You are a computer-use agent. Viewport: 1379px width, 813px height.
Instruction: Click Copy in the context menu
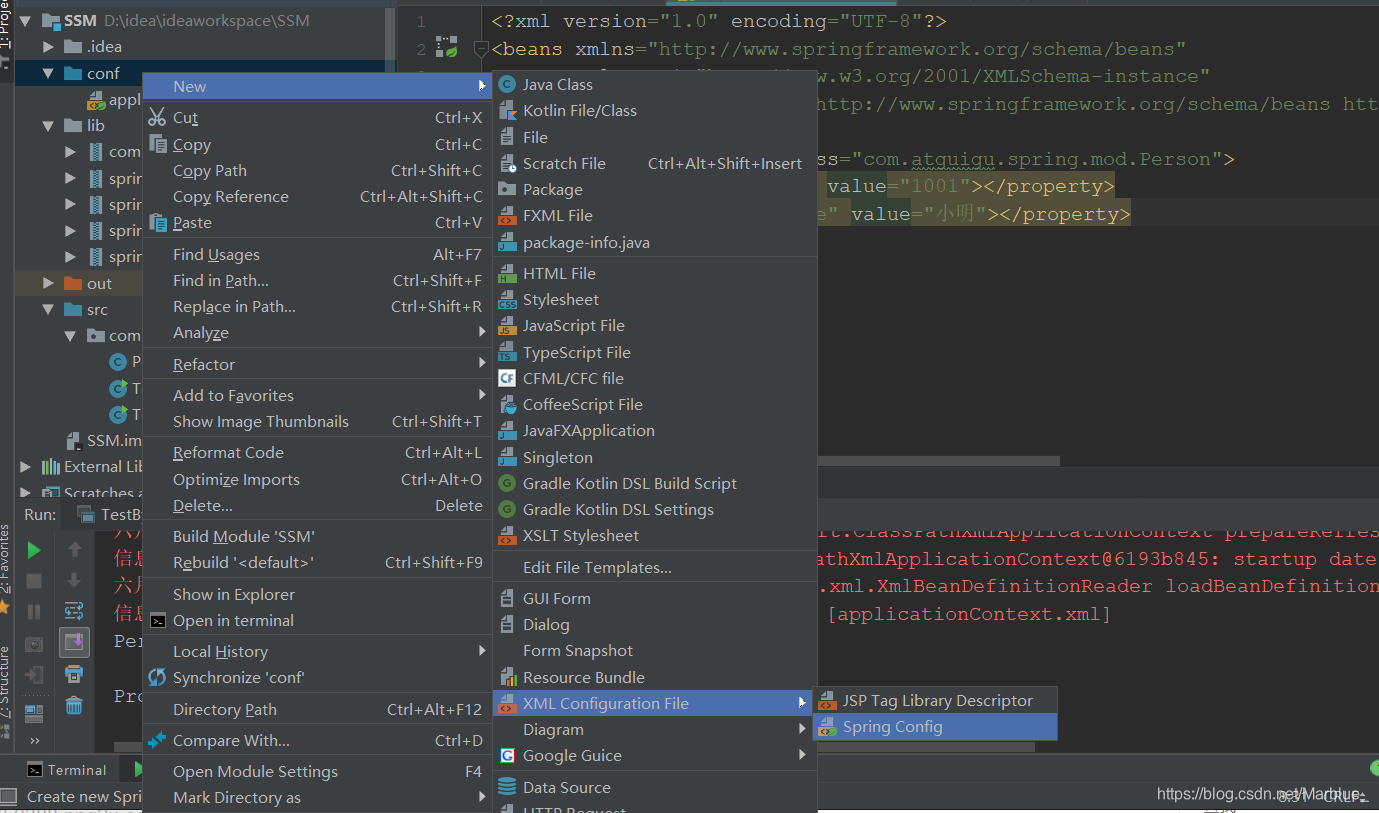(318, 144)
